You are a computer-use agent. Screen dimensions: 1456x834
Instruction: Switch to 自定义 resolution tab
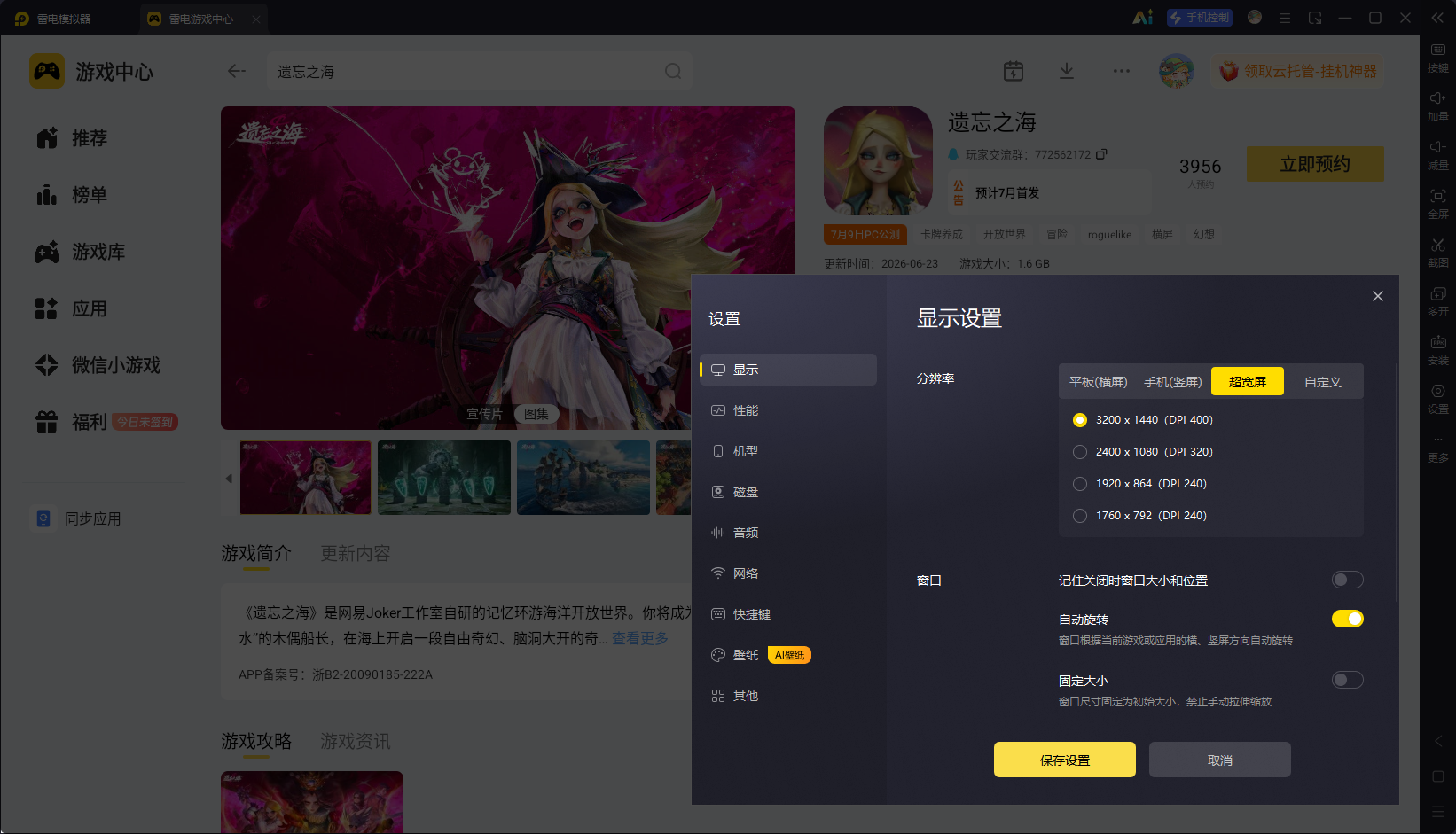coord(1322,382)
